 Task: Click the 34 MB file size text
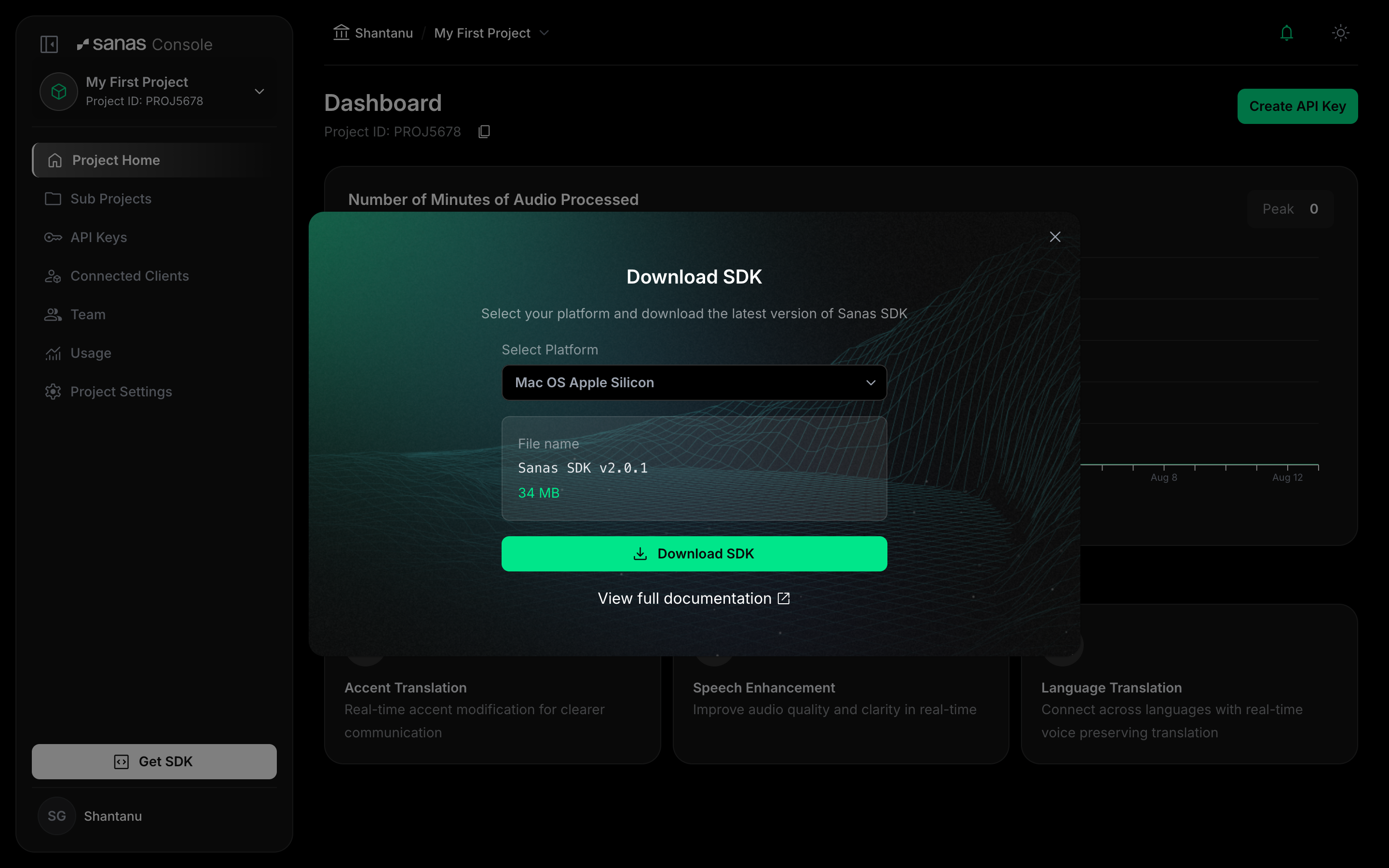538,492
